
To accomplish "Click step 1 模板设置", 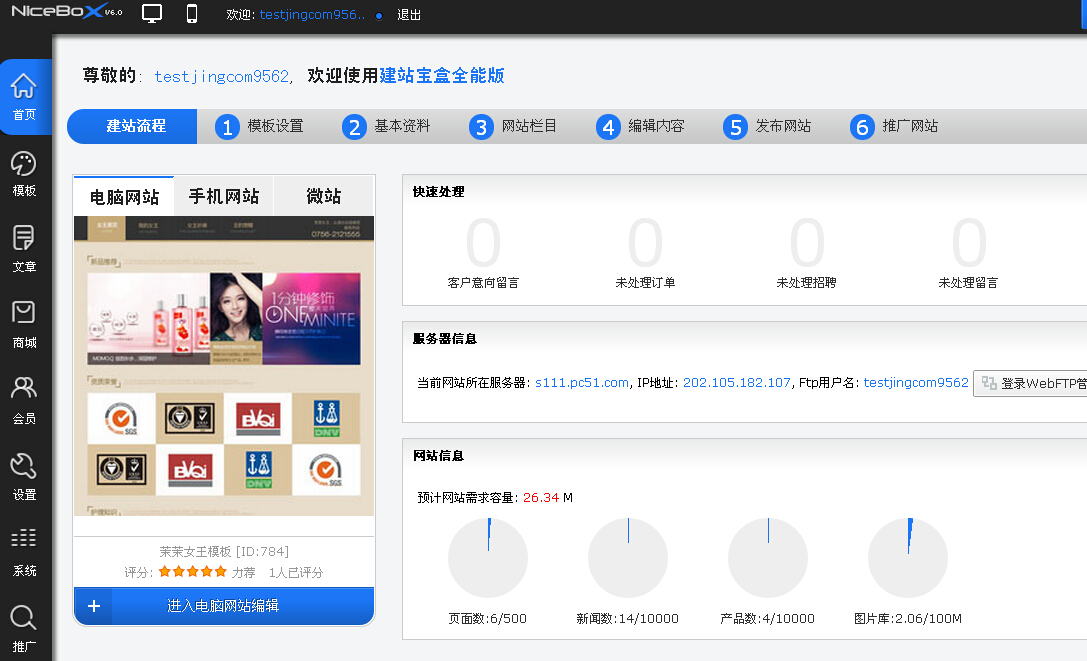I will coord(262,127).
